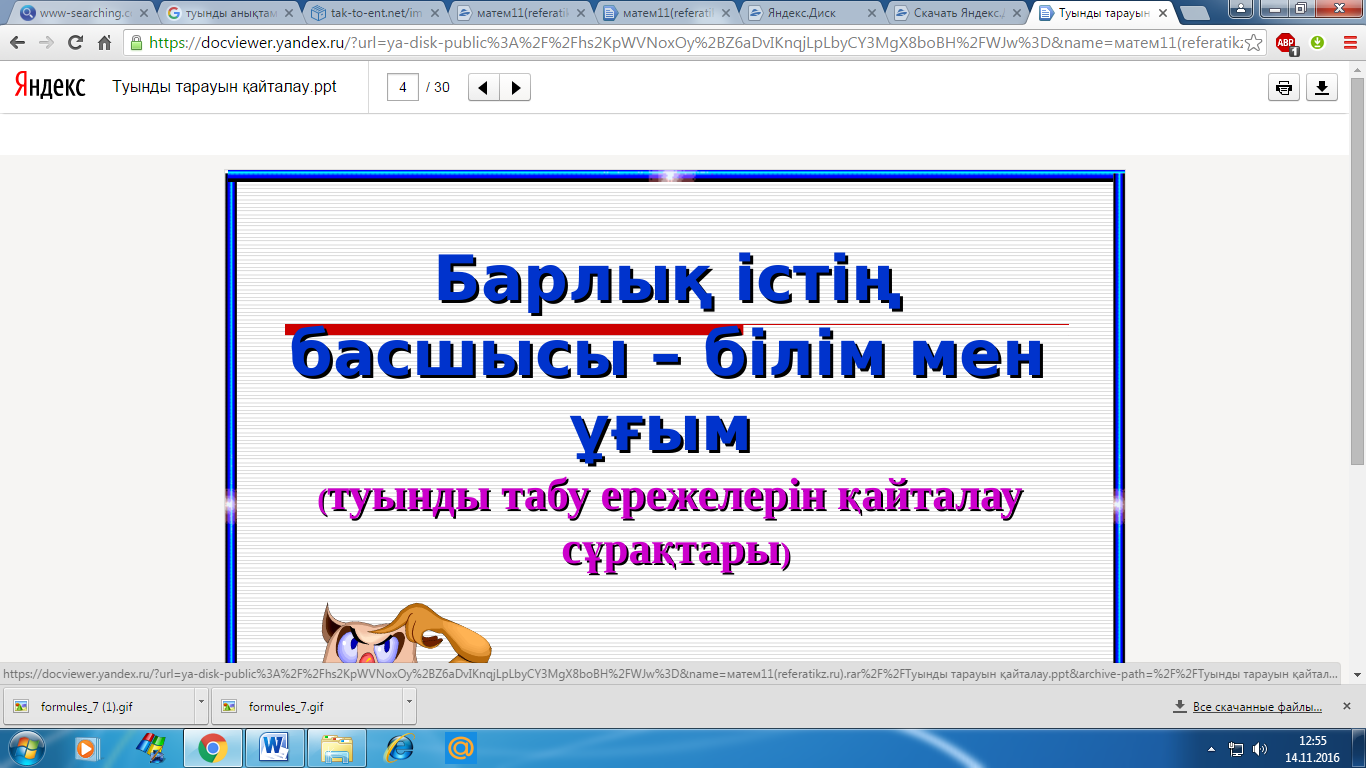Bookmark this page with the star icon
This screenshot has width=1366, height=768.
point(1253,43)
